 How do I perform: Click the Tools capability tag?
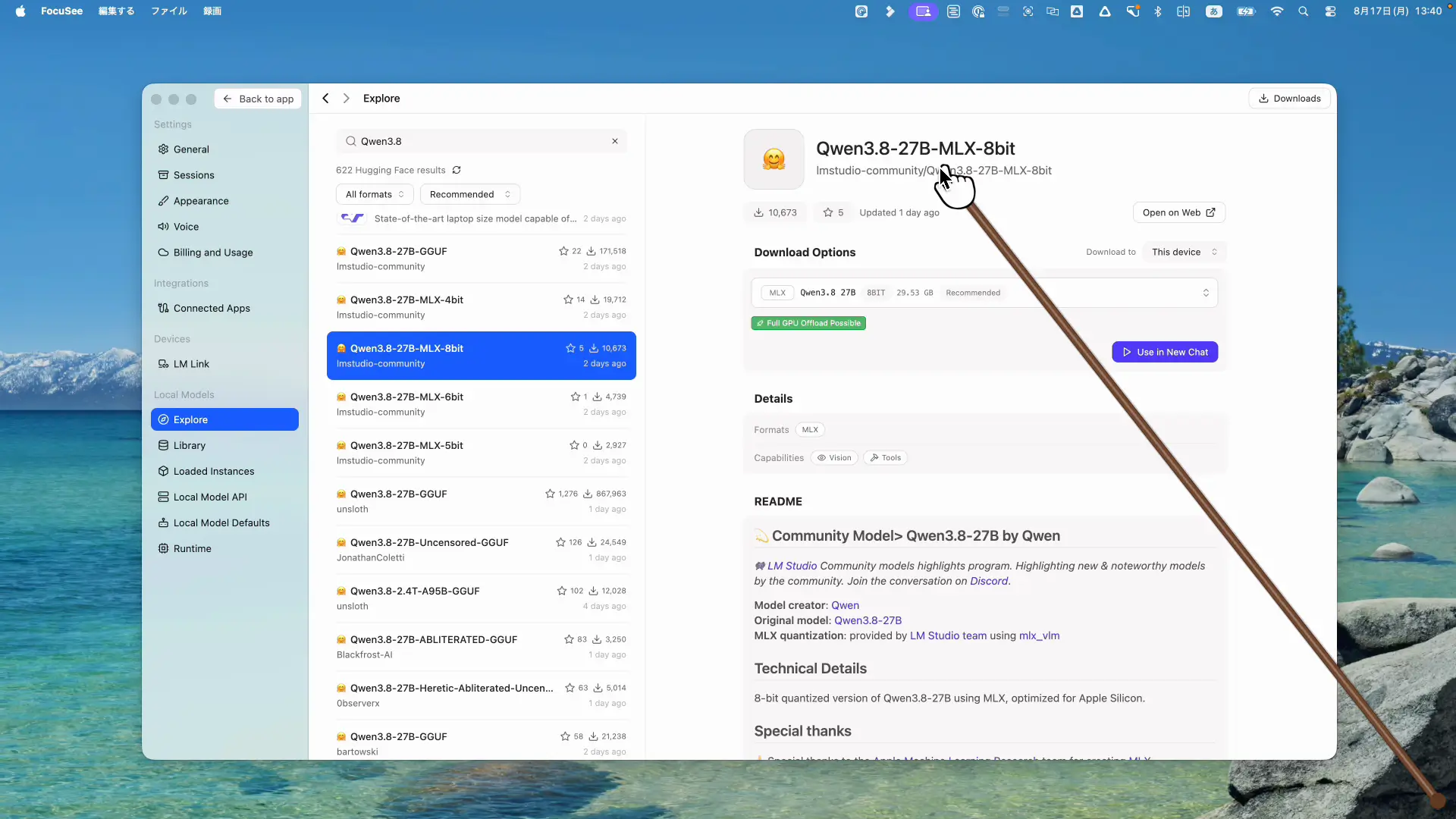pos(886,458)
